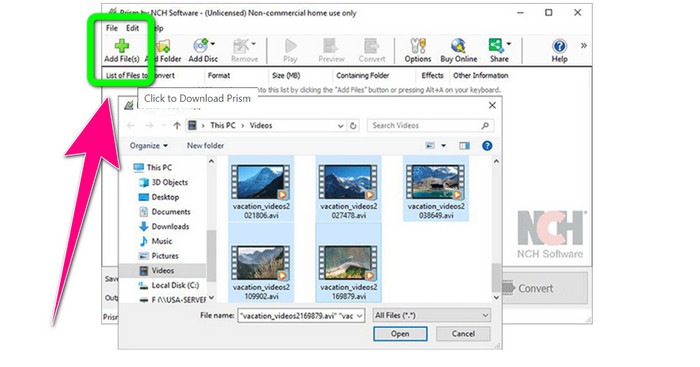Viewport: 700px width, 367px height.
Task: Open the Share dropdown arrow
Action: point(509,44)
